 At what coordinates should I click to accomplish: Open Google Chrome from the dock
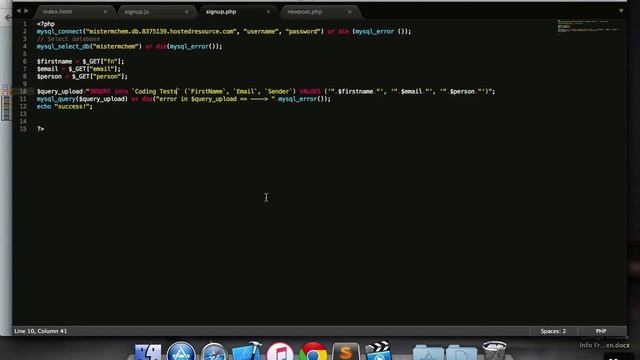point(313,351)
